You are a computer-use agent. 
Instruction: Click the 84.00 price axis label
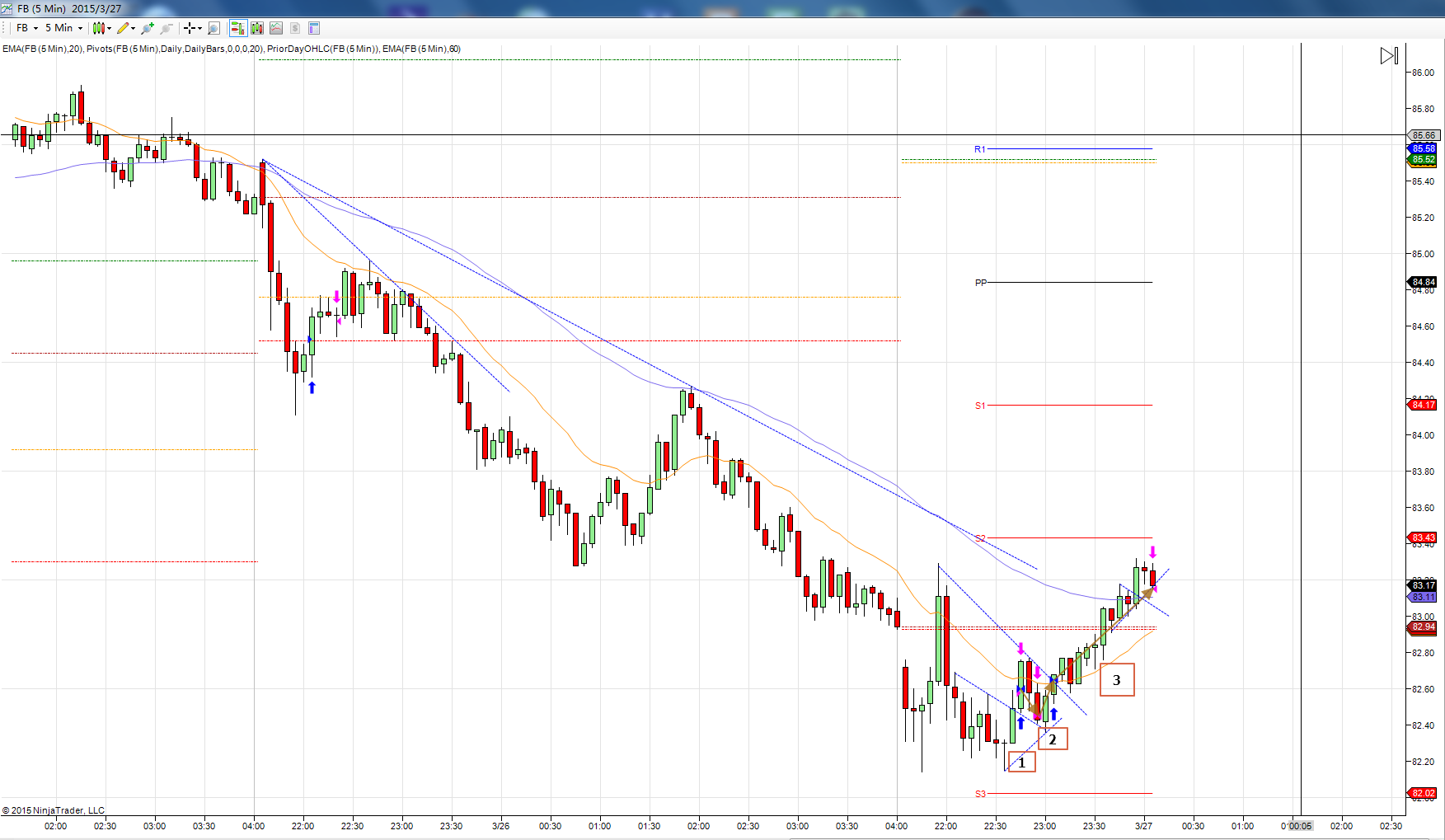1423,435
